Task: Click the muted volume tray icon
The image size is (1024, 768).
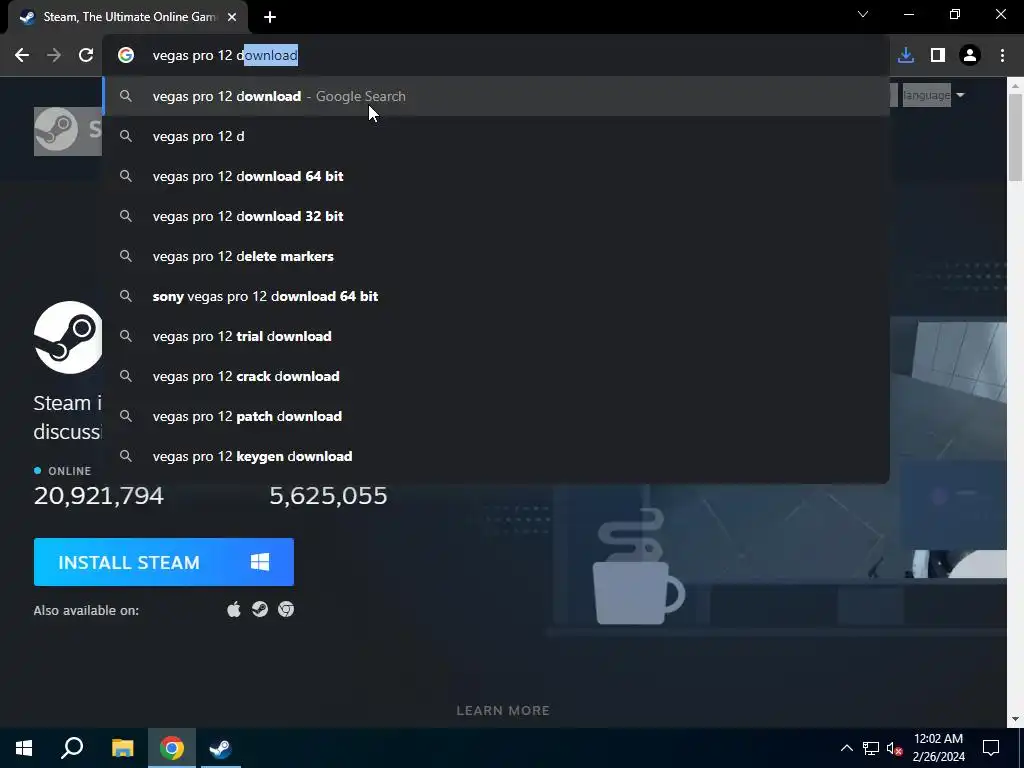Action: [894, 748]
